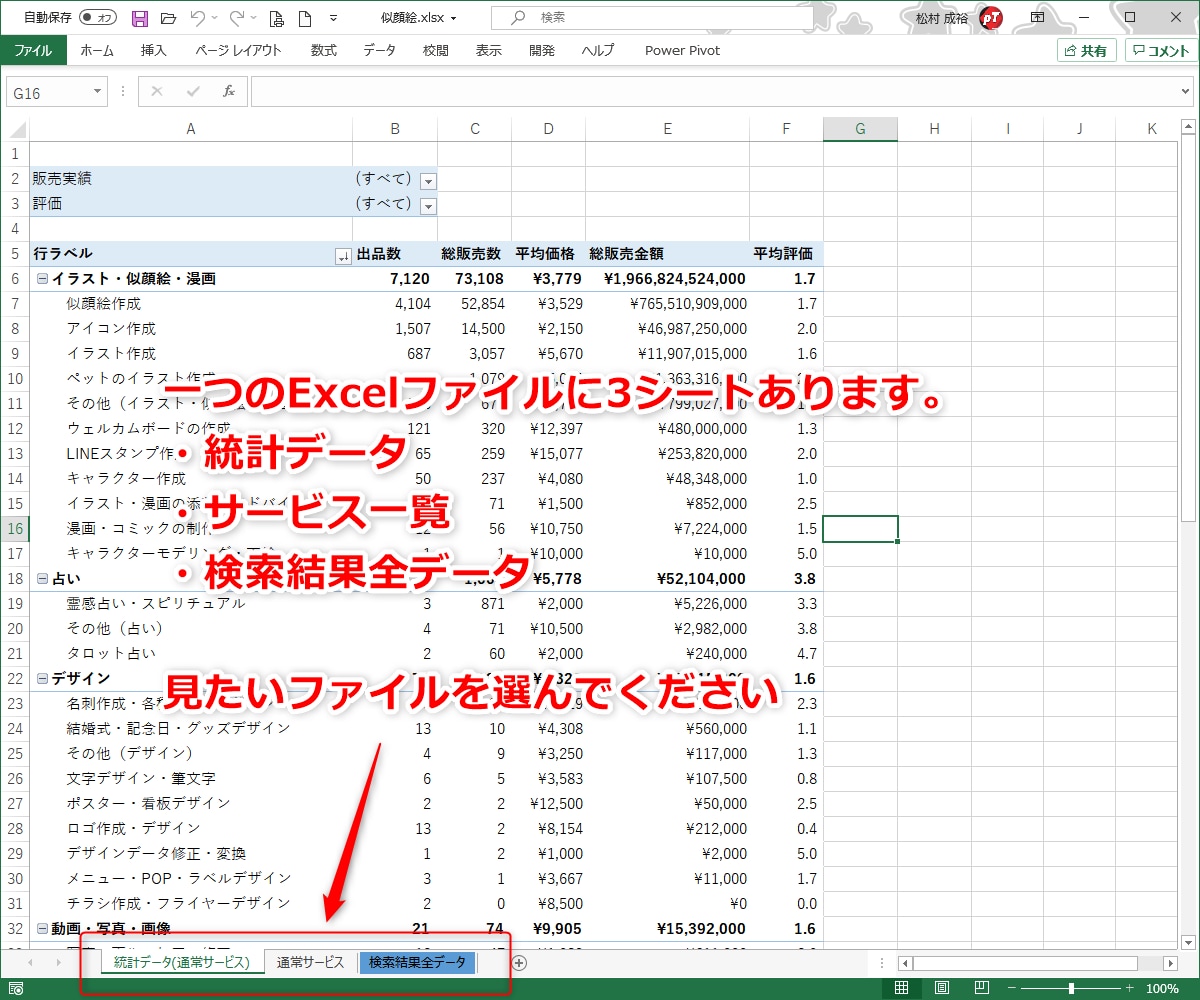Collapse the 占い group
The height and width of the screenshot is (1000, 1200).
(x=42, y=578)
